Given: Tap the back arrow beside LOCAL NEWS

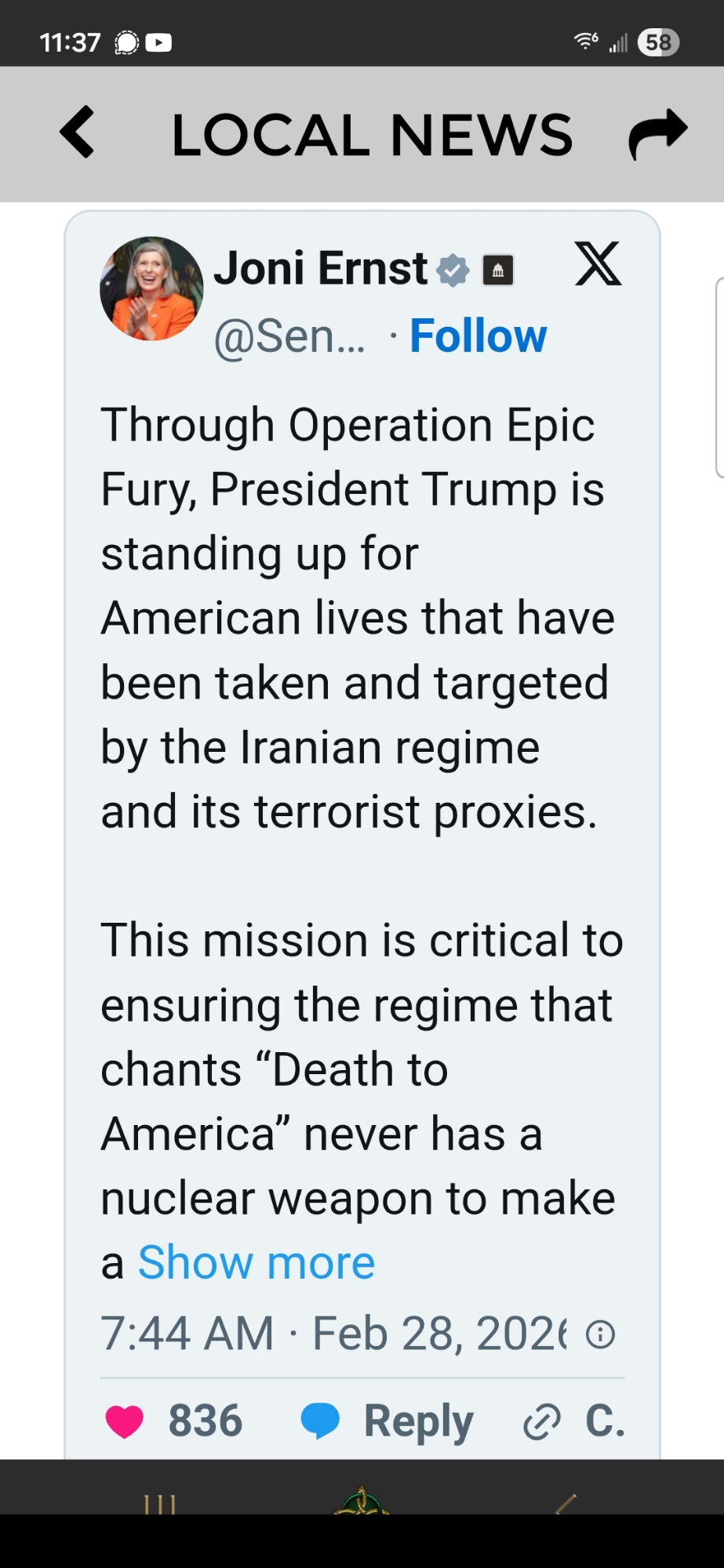Looking at the screenshot, I should (77, 133).
